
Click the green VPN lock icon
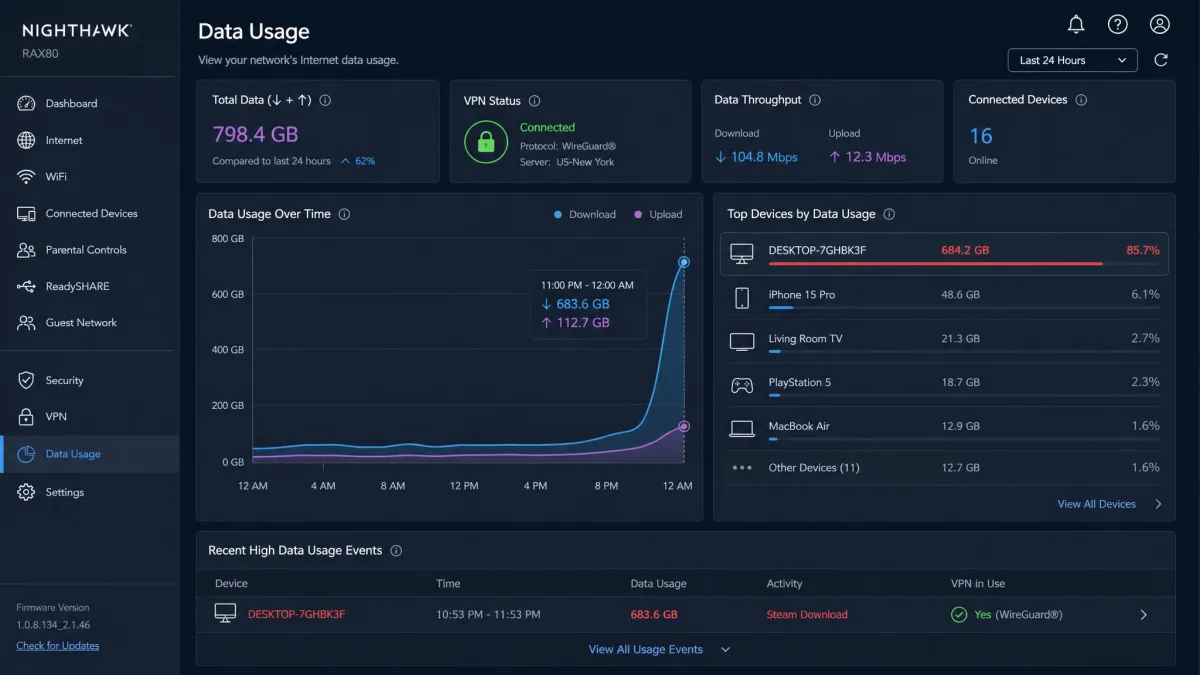486,143
